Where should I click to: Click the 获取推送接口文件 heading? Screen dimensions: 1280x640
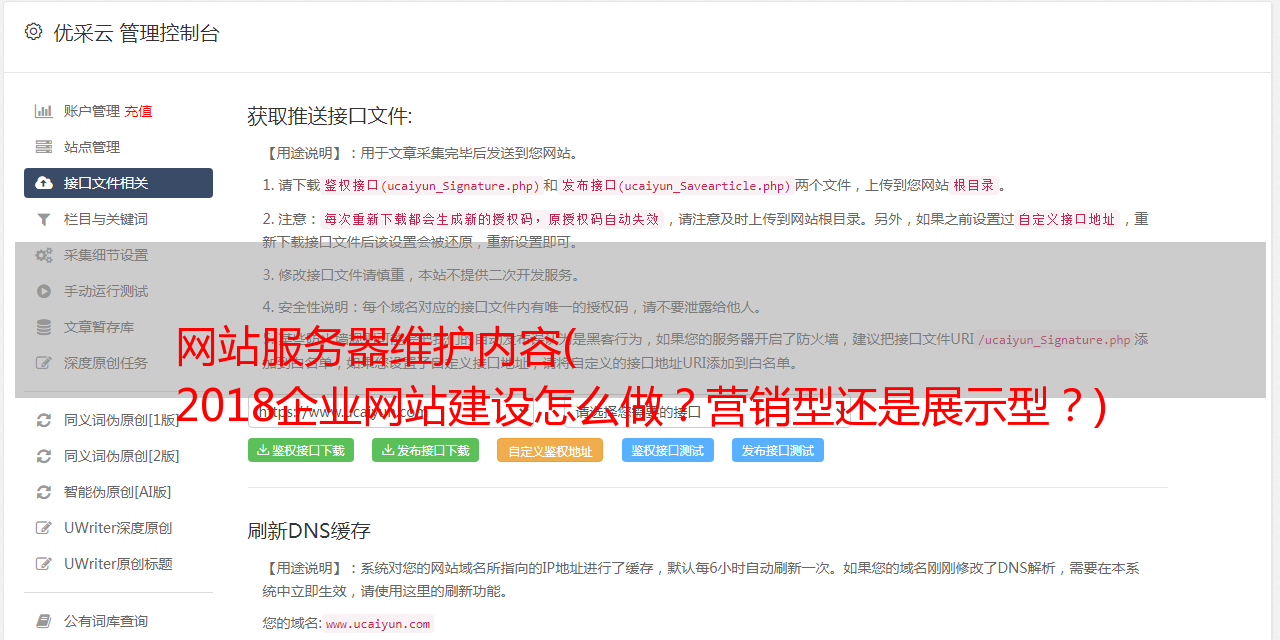pyautogui.click(x=330, y=116)
